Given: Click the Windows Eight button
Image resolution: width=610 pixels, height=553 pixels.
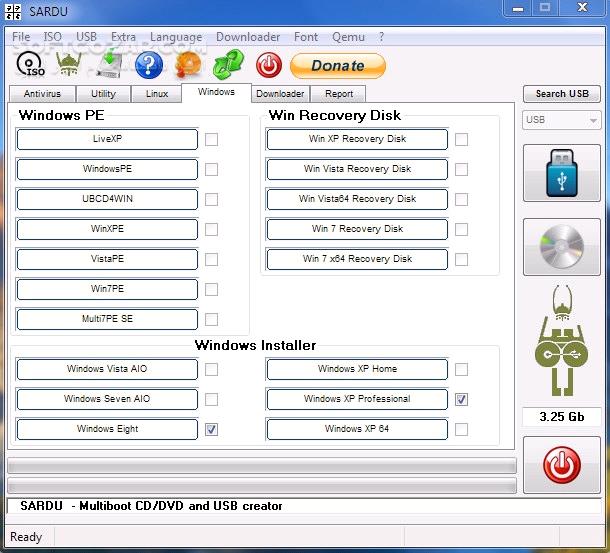Looking at the screenshot, I should [x=107, y=429].
